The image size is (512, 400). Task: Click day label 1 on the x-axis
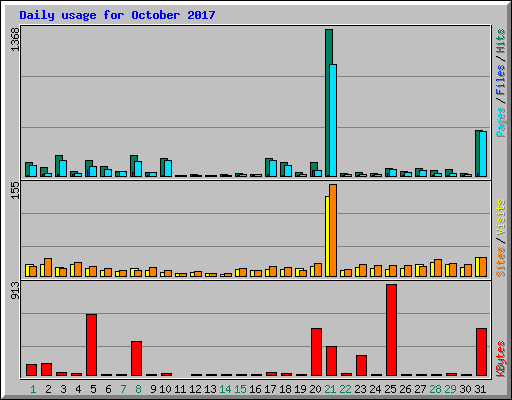pos(33,389)
